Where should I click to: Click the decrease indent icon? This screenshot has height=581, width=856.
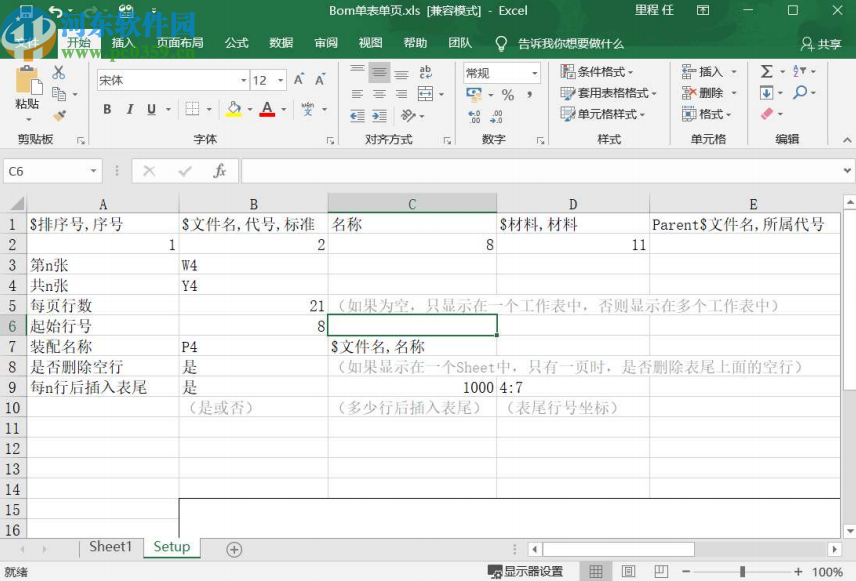357,116
